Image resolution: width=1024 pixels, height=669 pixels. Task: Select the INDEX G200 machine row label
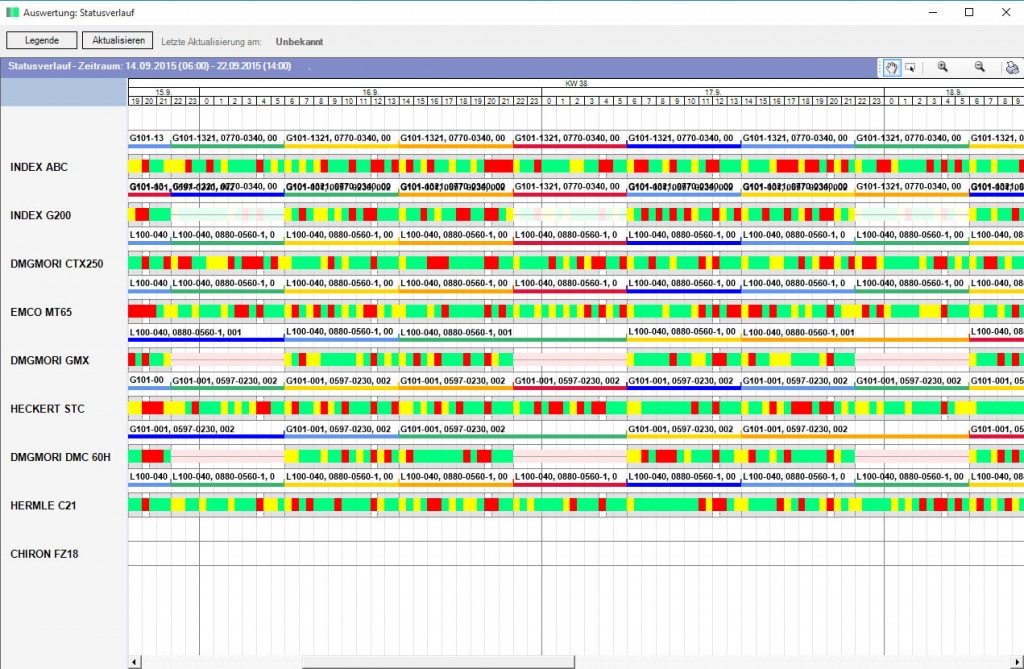(40, 215)
